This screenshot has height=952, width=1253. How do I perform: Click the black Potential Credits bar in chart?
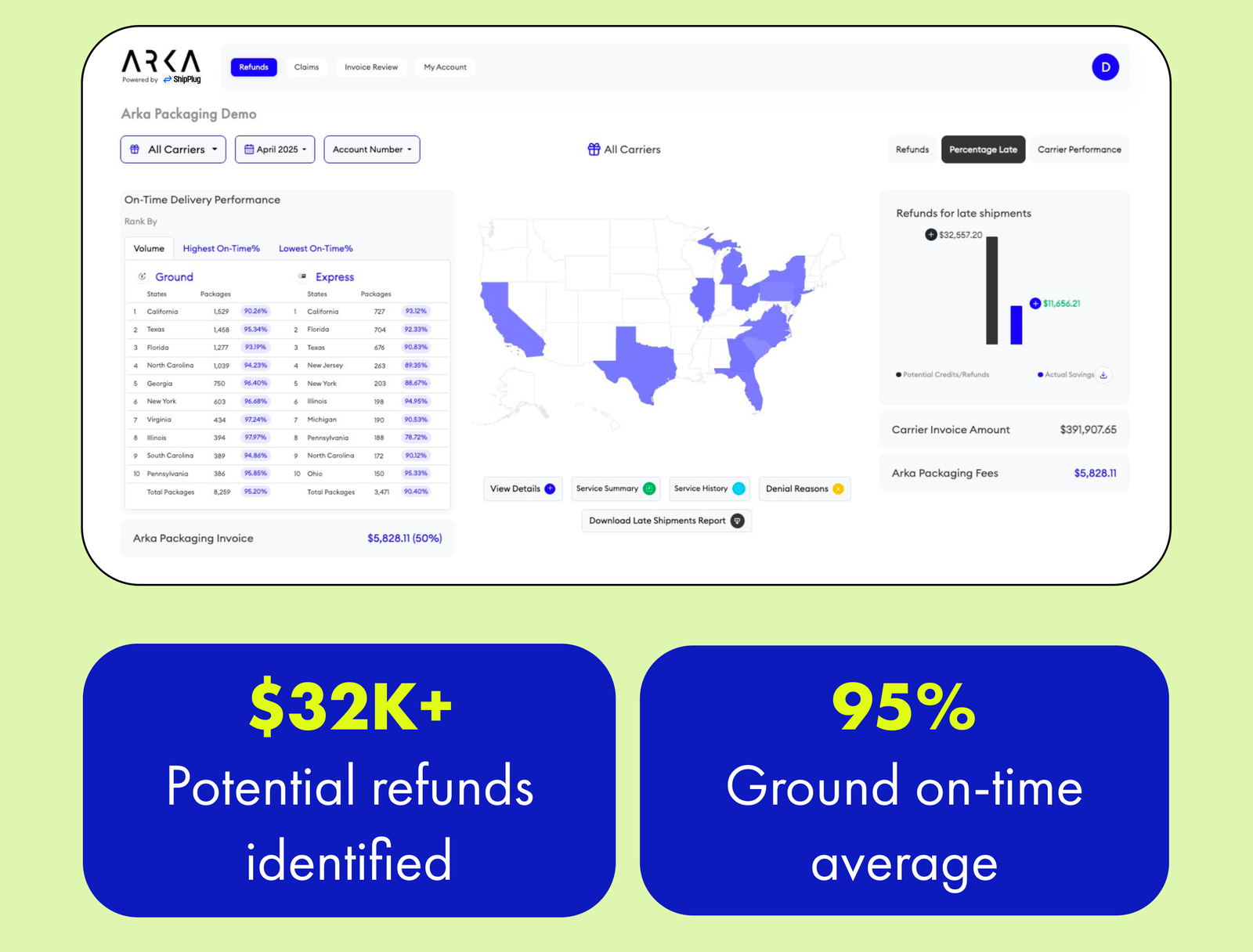tap(991, 290)
